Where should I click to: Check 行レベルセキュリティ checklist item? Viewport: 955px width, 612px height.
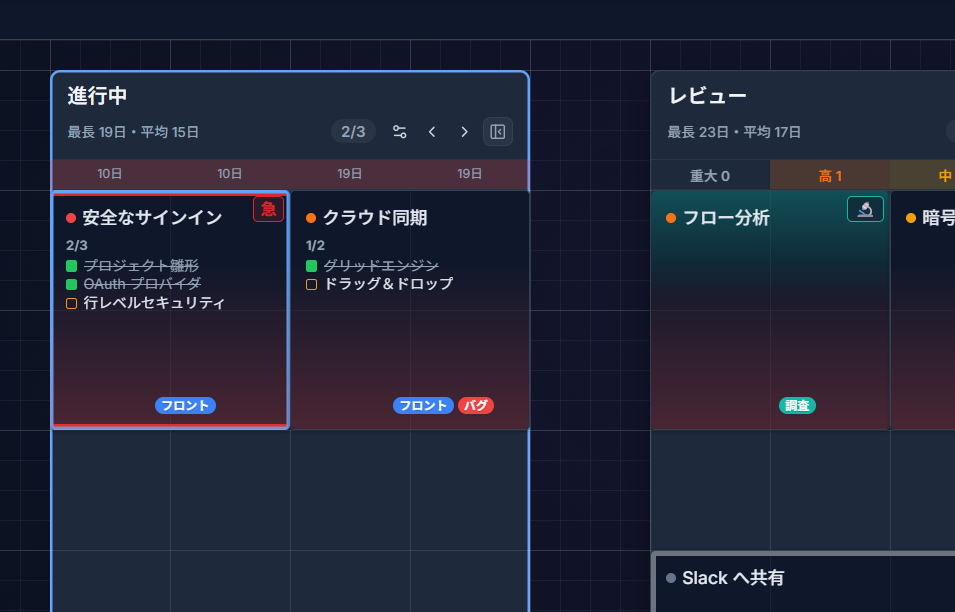click(71, 303)
